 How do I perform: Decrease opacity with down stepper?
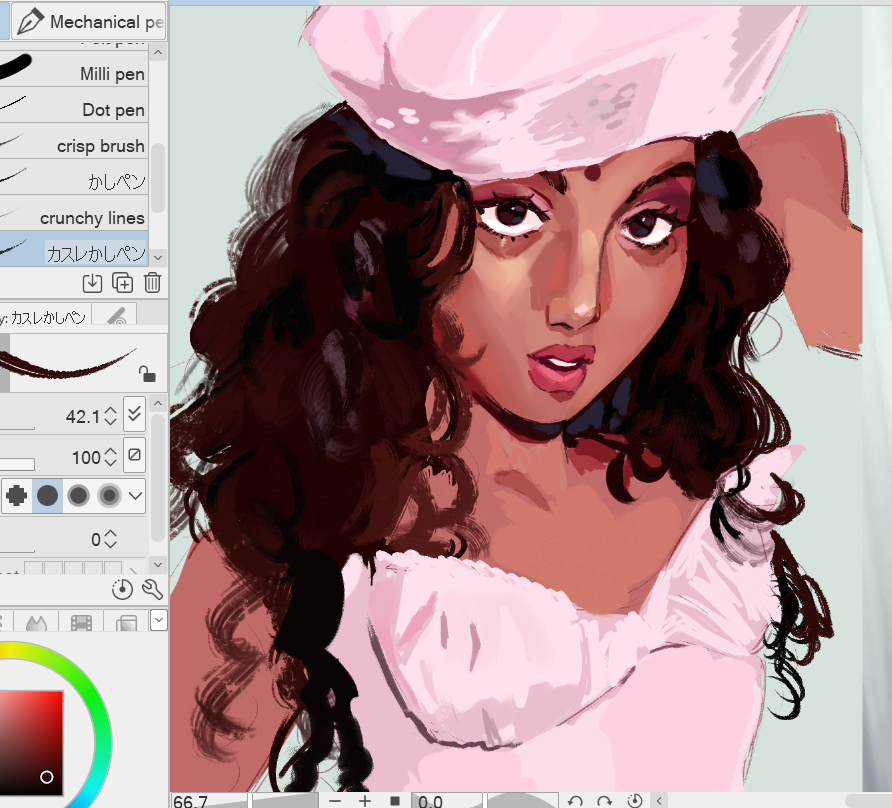click(110, 463)
